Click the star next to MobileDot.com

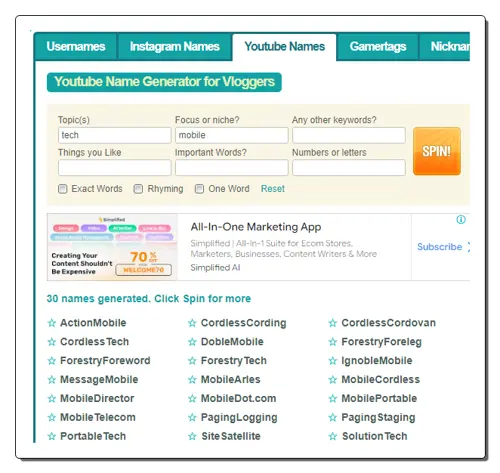192,399
